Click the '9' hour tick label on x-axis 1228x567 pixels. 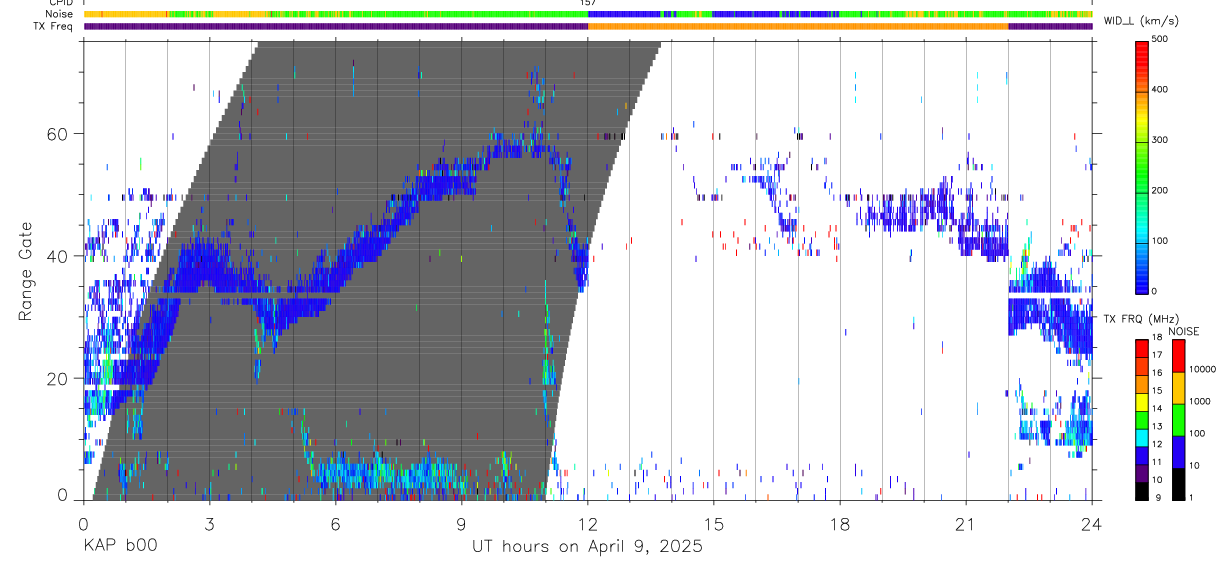pyautogui.click(x=461, y=524)
